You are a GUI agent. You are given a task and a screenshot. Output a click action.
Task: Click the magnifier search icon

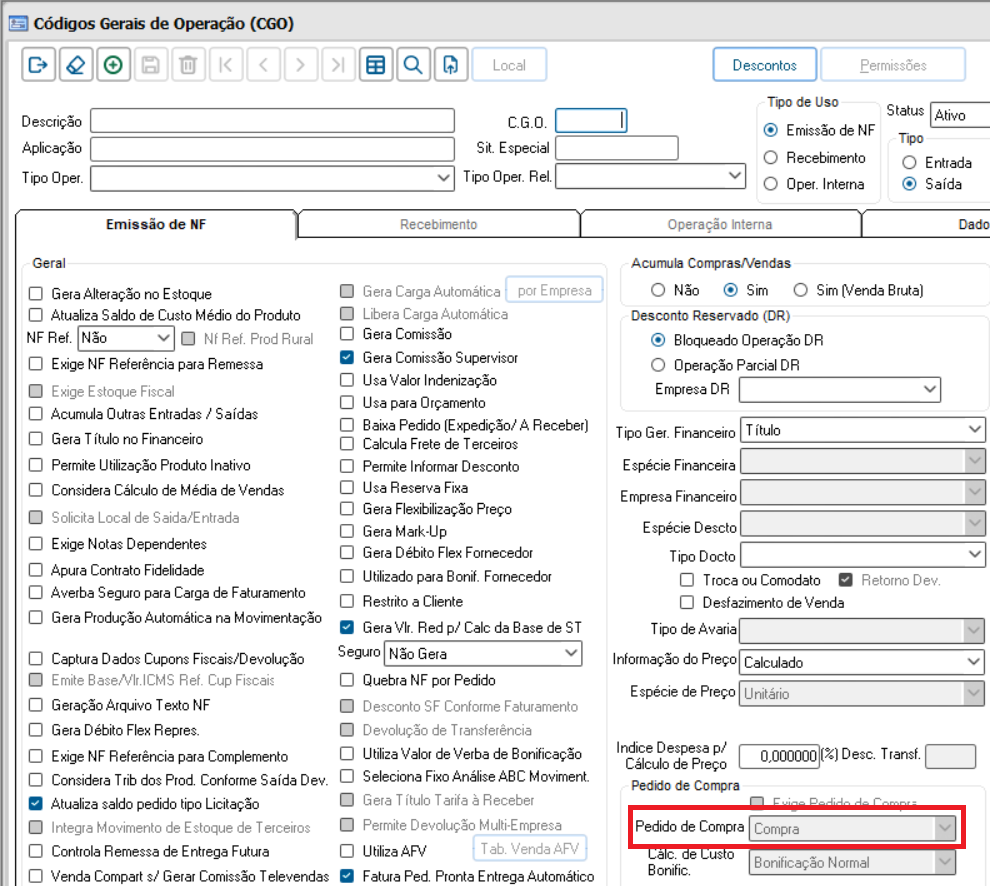coord(413,64)
